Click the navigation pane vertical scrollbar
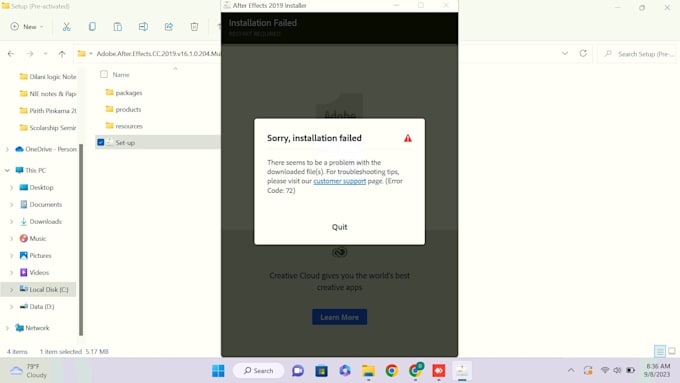Image resolution: width=680 pixels, height=383 pixels. (x=81, y=239)
